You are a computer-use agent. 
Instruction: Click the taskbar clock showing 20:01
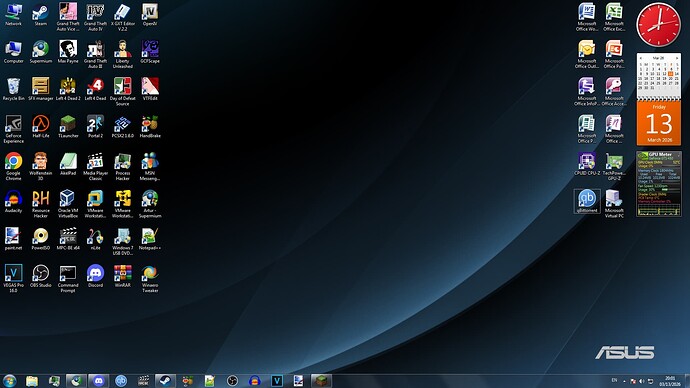670,381
